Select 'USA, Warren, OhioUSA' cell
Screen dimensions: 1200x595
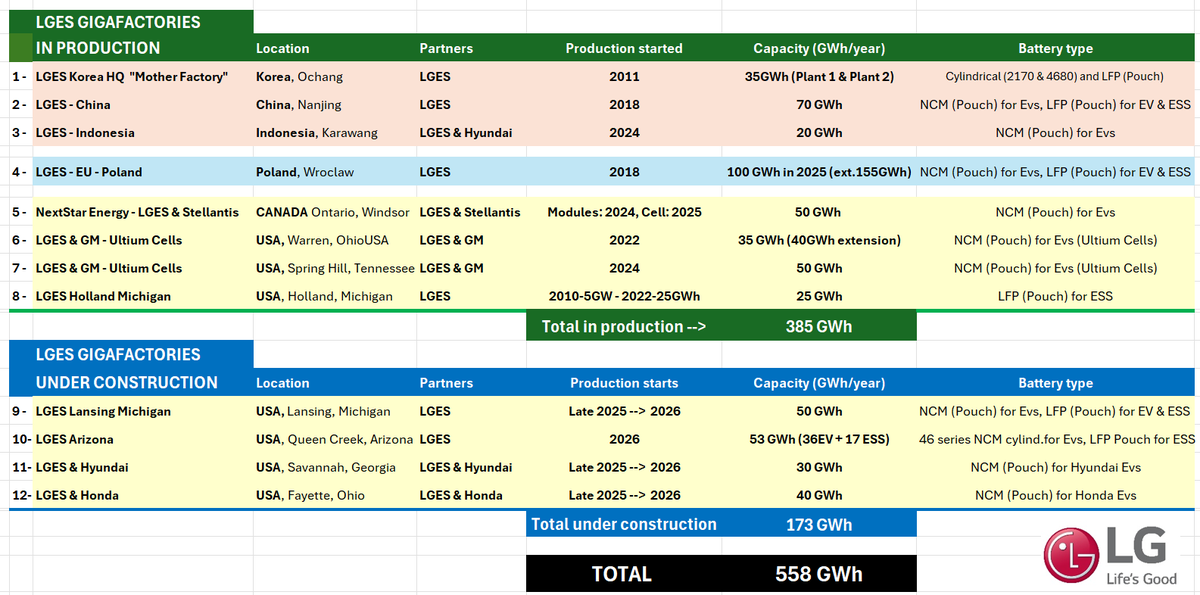335,240
